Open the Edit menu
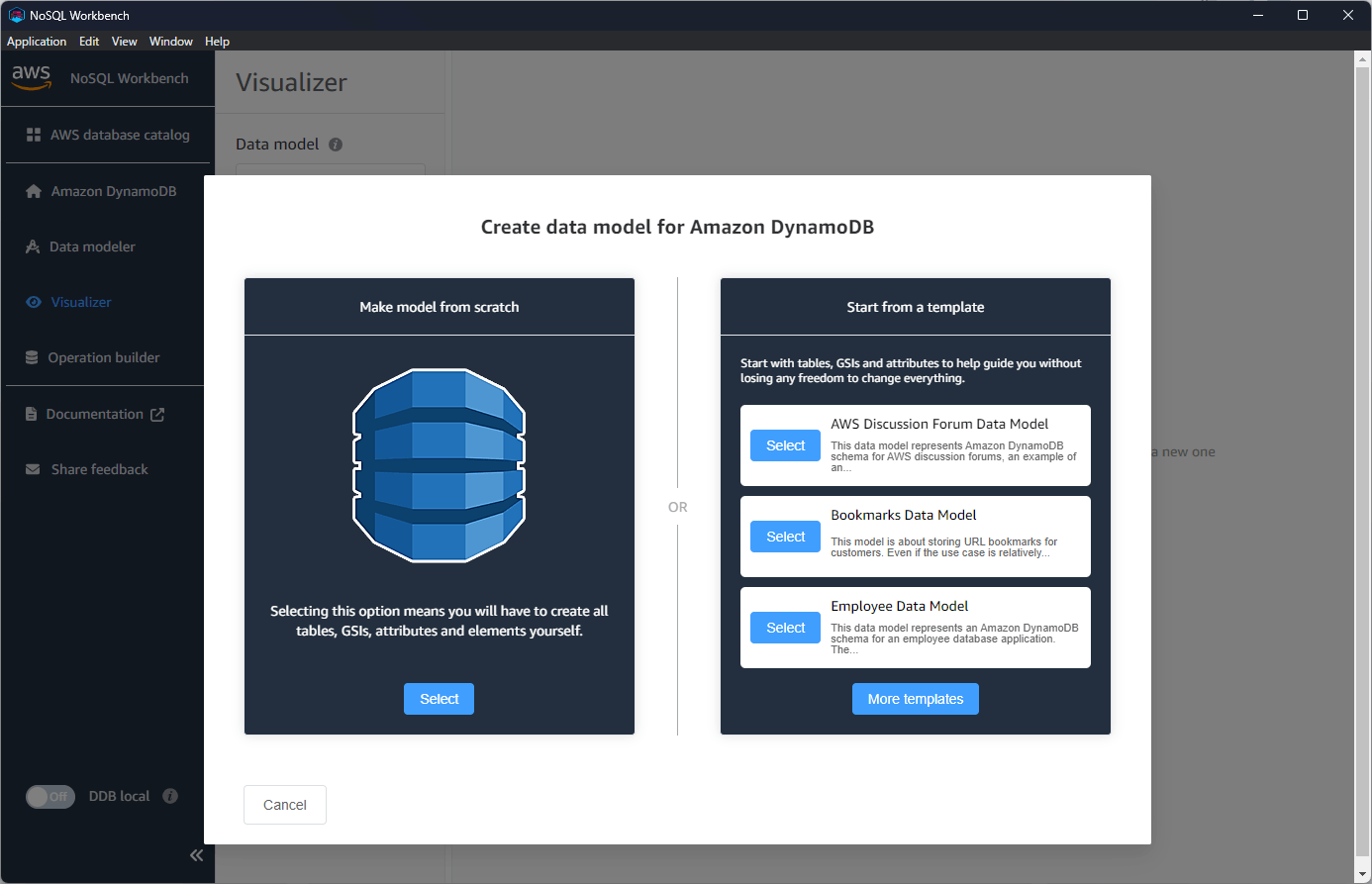Viewport: 1372px width, 884px height. click(x=89, y=42)
